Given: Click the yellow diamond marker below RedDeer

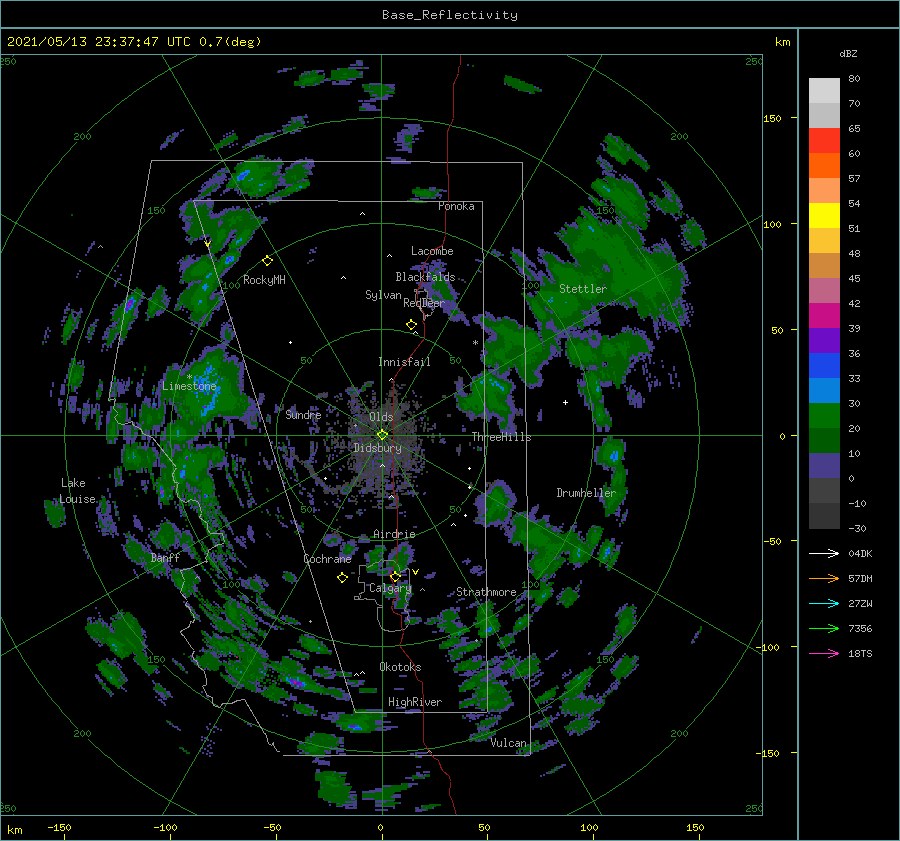Looking at the screenshot, I should (x=412, y=325).
